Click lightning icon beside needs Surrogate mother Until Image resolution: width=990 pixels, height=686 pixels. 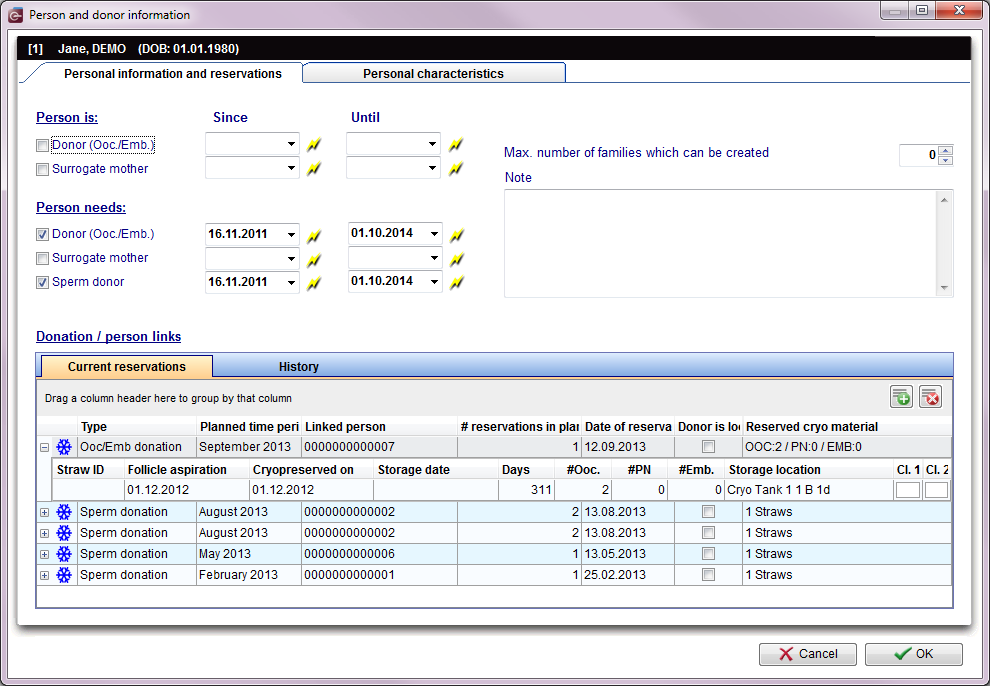tap(456, 259)
